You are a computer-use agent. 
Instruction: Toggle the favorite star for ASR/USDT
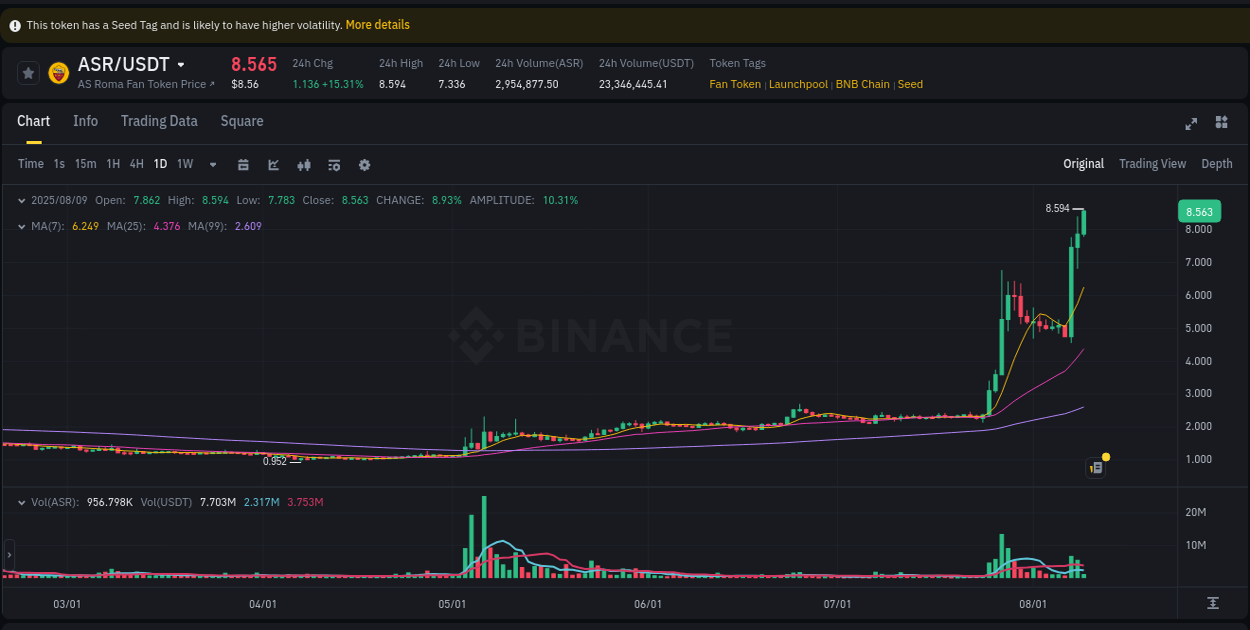(x=28, y=72)
